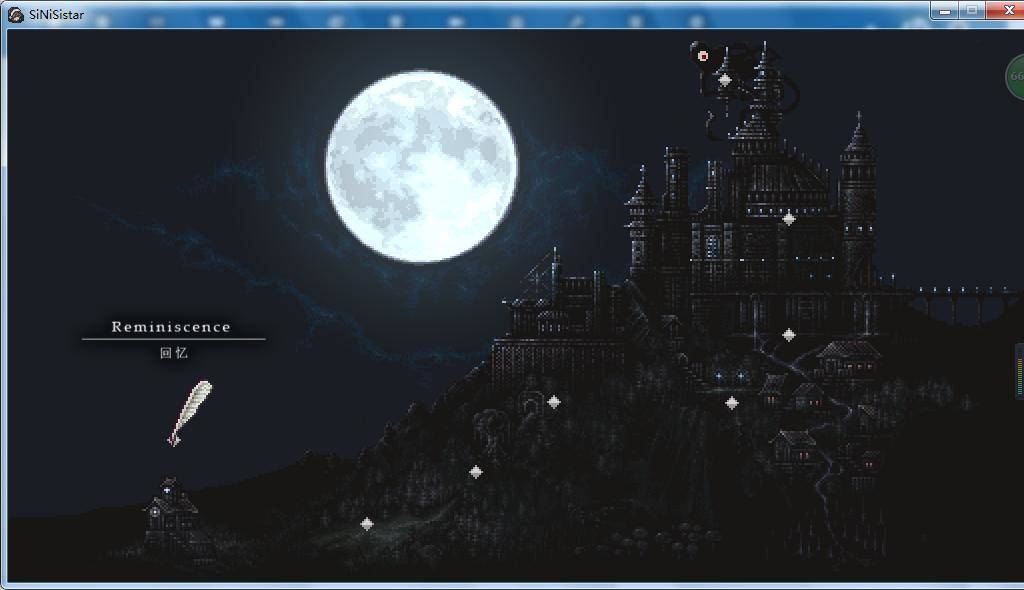The height and width of the screenshot is (590, 1024).
Task: Select the diamond marker on the castle's main keep
Action: click(x=789, y=219)
